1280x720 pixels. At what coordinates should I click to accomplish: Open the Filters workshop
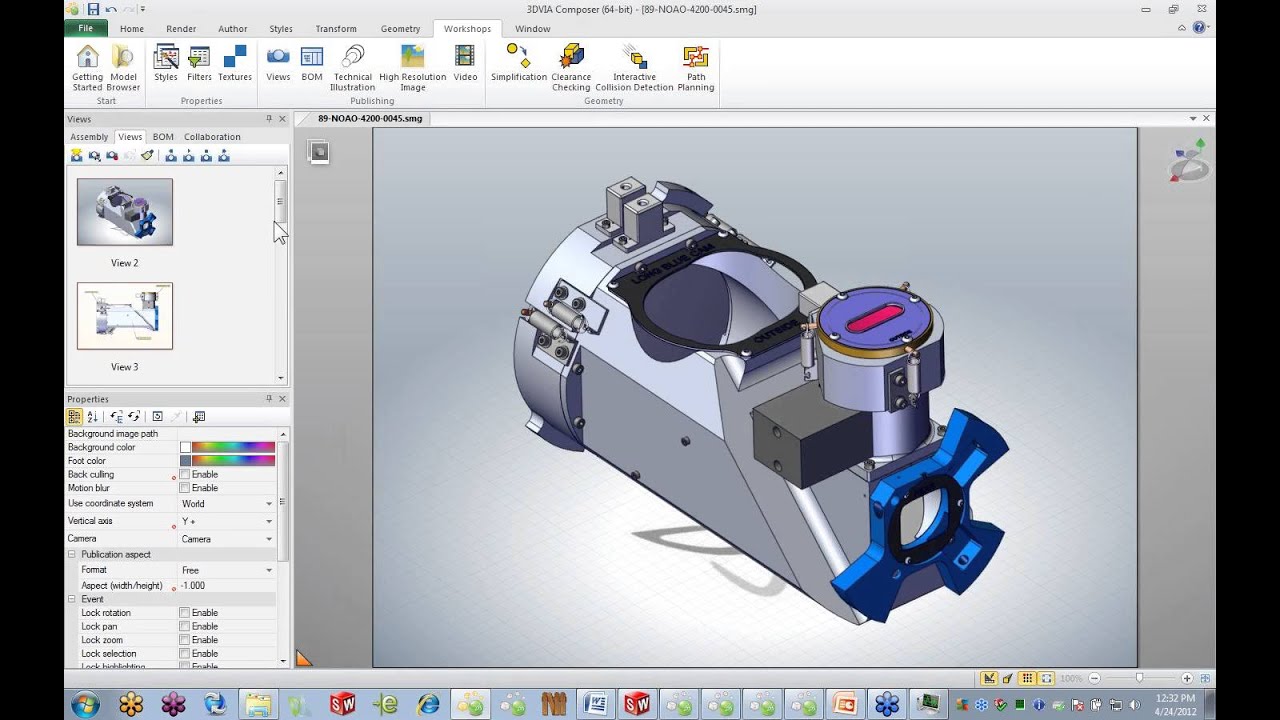[x=199, y=64]
